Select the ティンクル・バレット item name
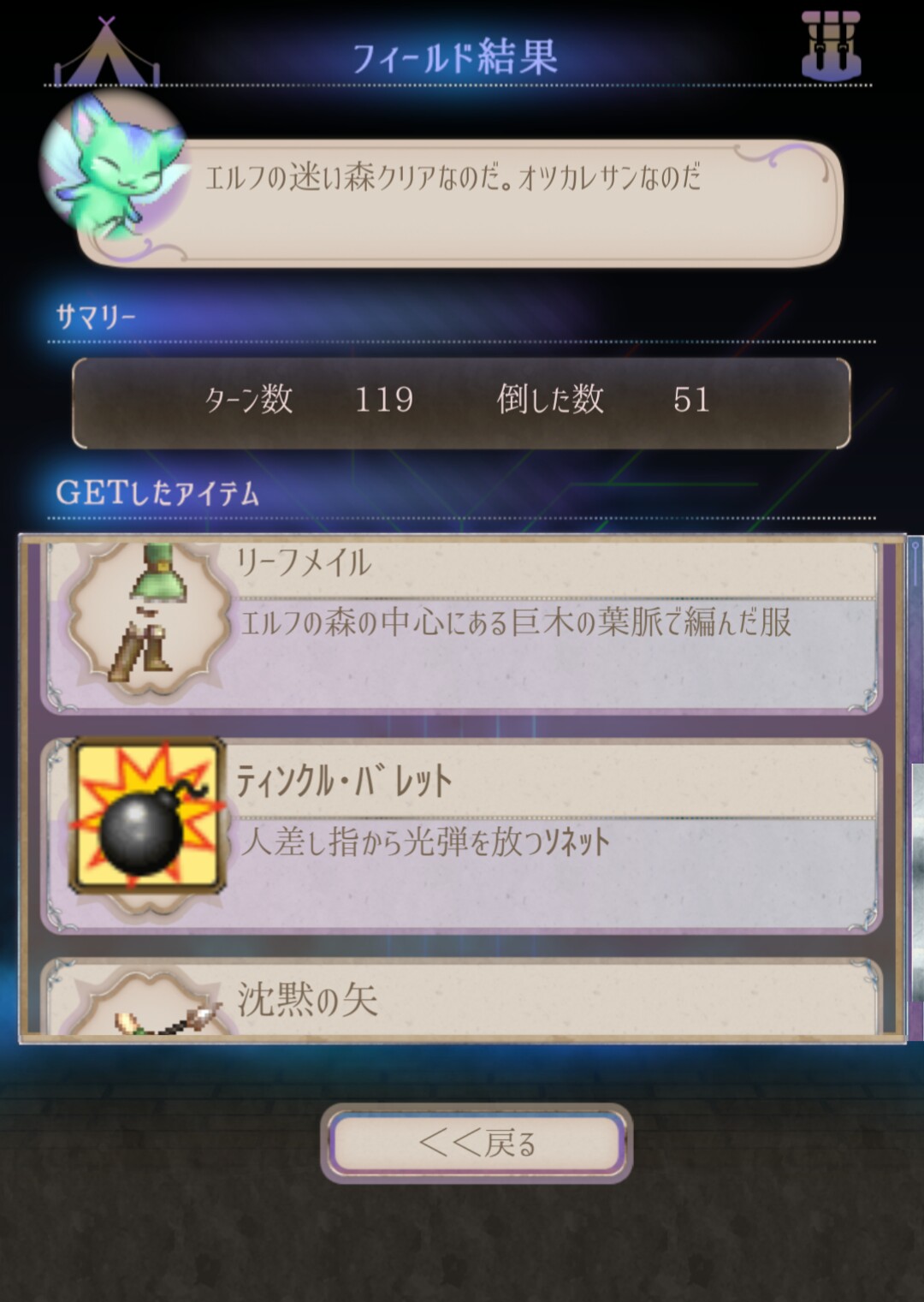The image size is (924, 1302). tap(344, 780)
